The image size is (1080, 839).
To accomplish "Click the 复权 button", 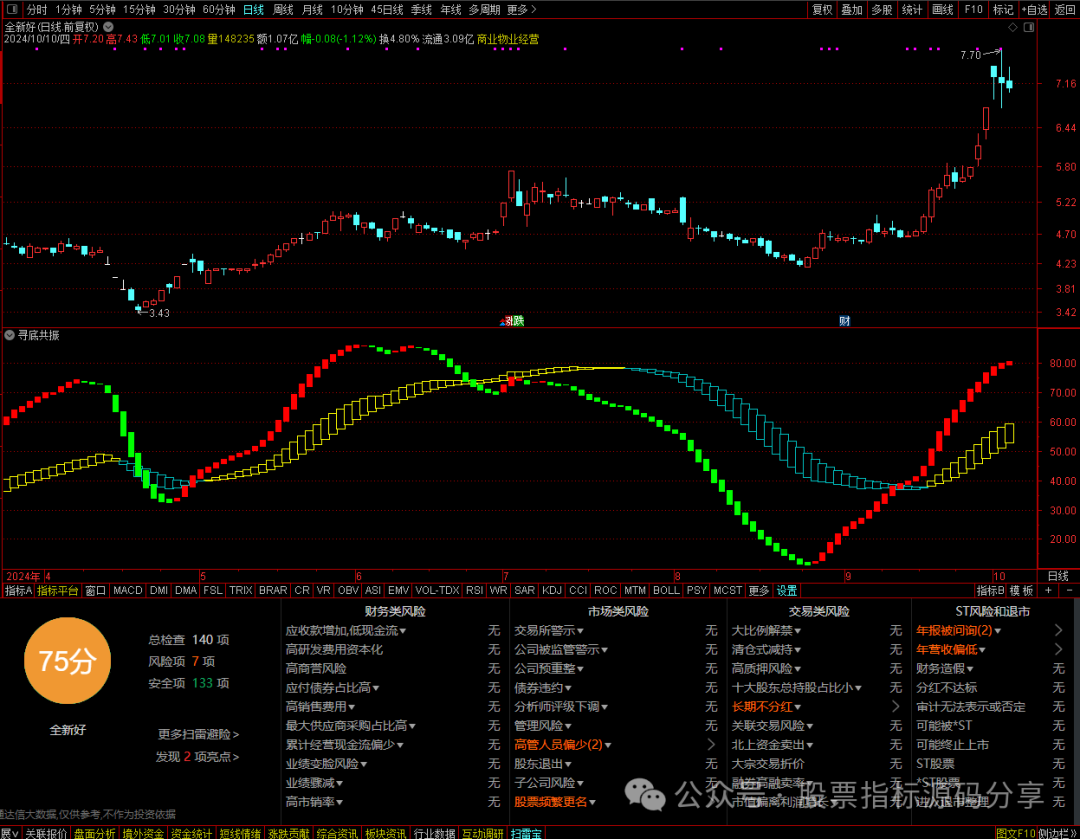I will [822, 10].
